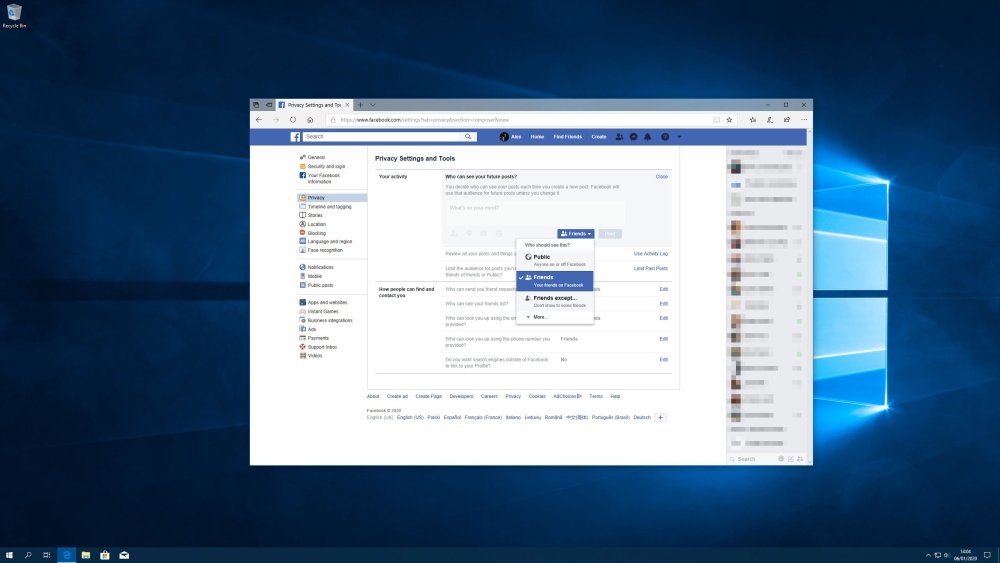Open Action Center notifications in taskbar
Screen dimensions: 1000x563
pos(987,555)
